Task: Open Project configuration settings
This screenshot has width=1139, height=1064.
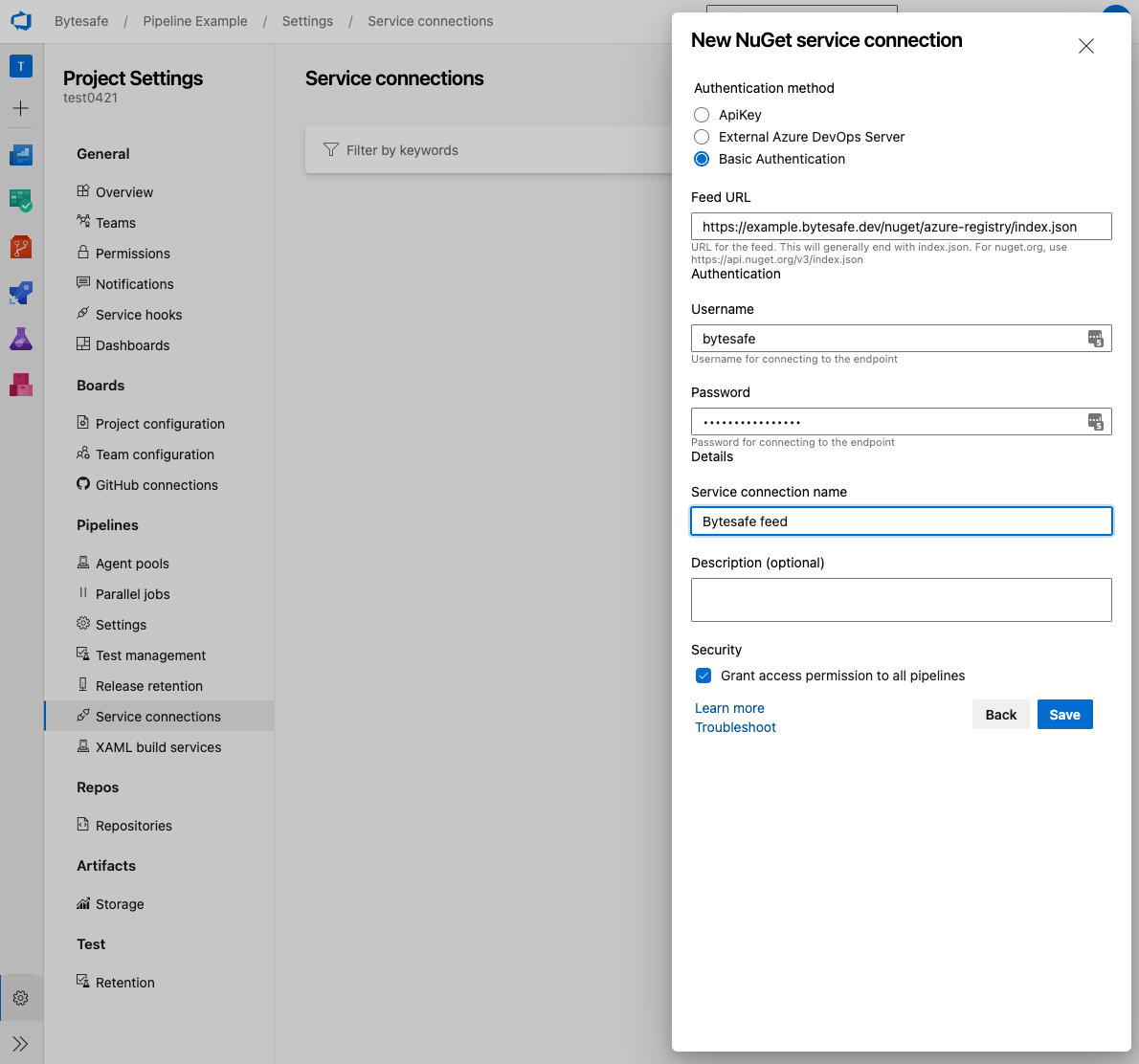Action: click(160, 424)
